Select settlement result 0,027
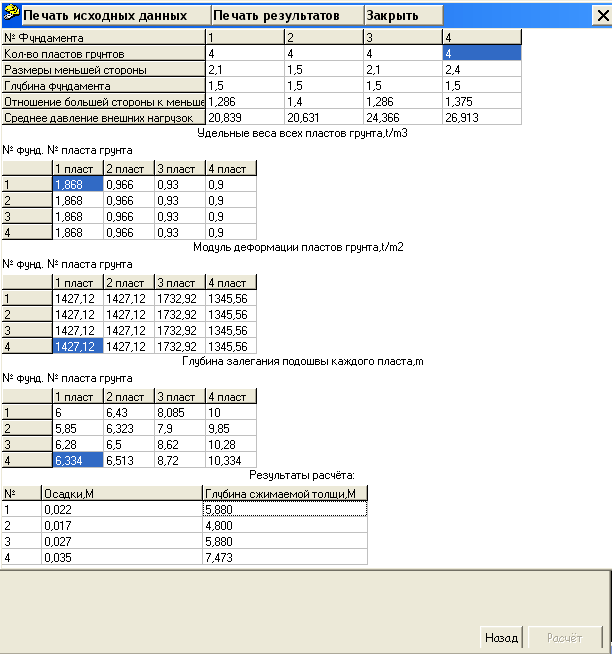 point(122,541)
